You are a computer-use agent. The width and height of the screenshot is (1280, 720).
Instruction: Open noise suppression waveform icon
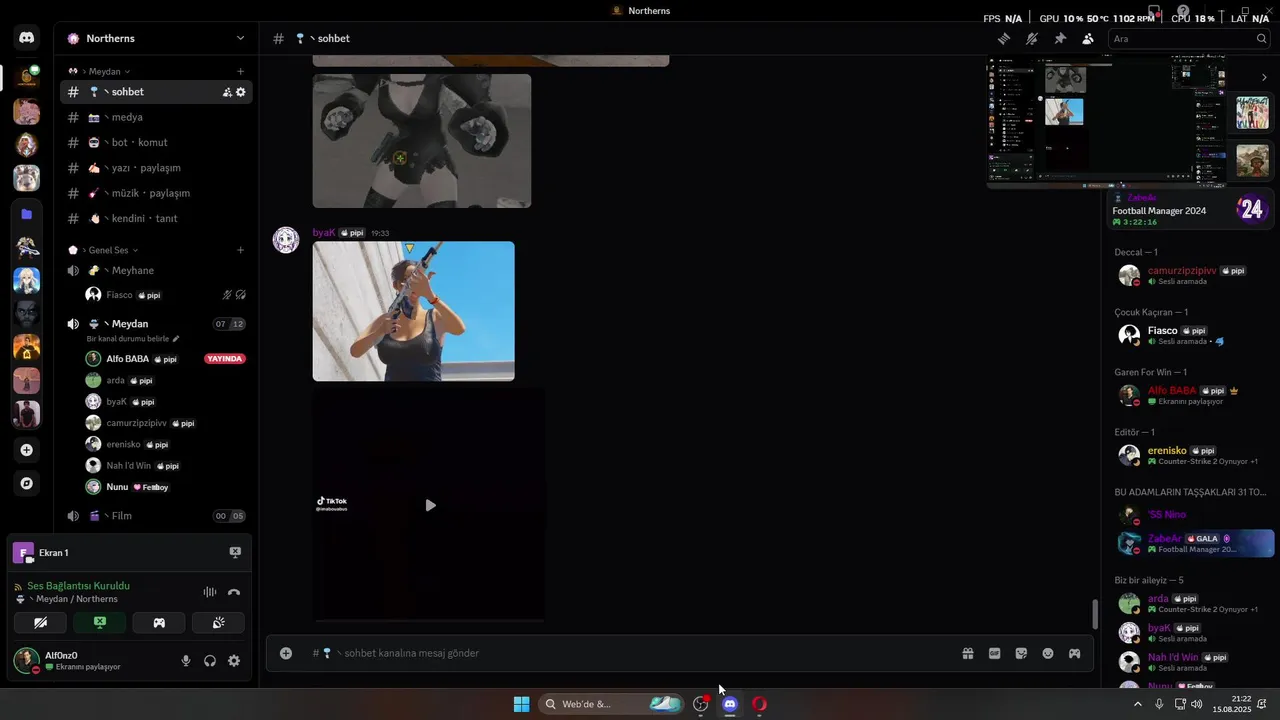click(210, 592)
